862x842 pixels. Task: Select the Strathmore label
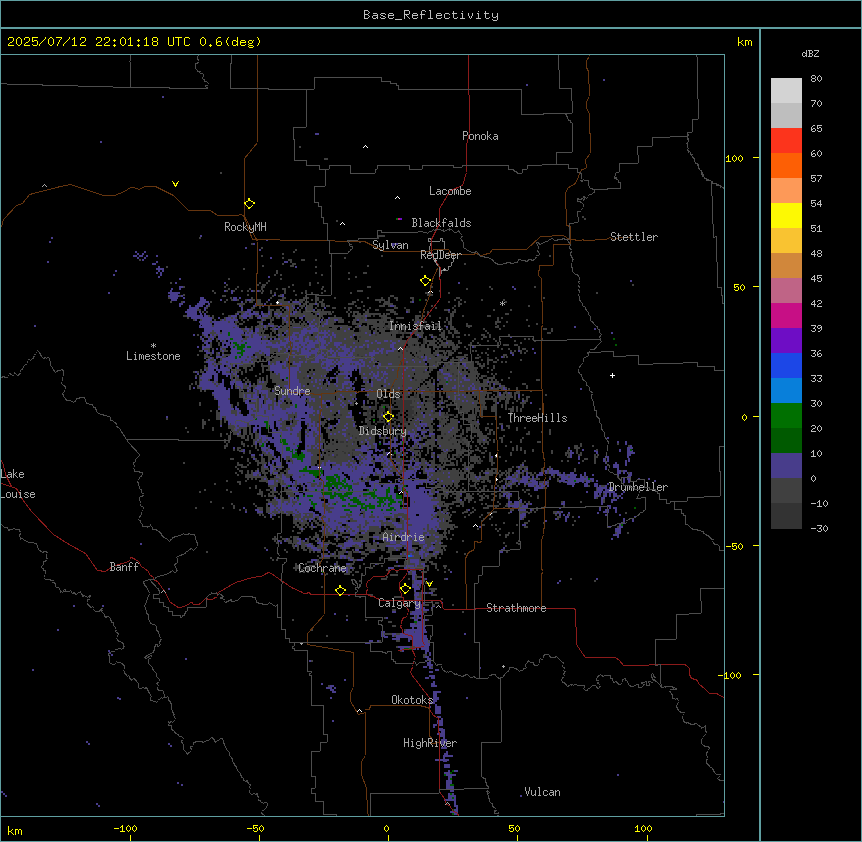(x=516, y=608)
